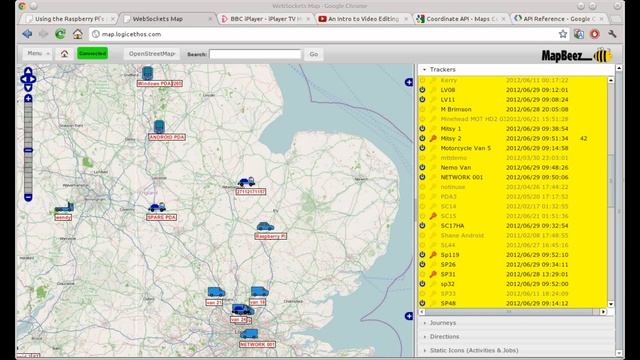Reload the page with the green refresh icon
The width and height of the screenshot is (640, 360).
[60, 34]
